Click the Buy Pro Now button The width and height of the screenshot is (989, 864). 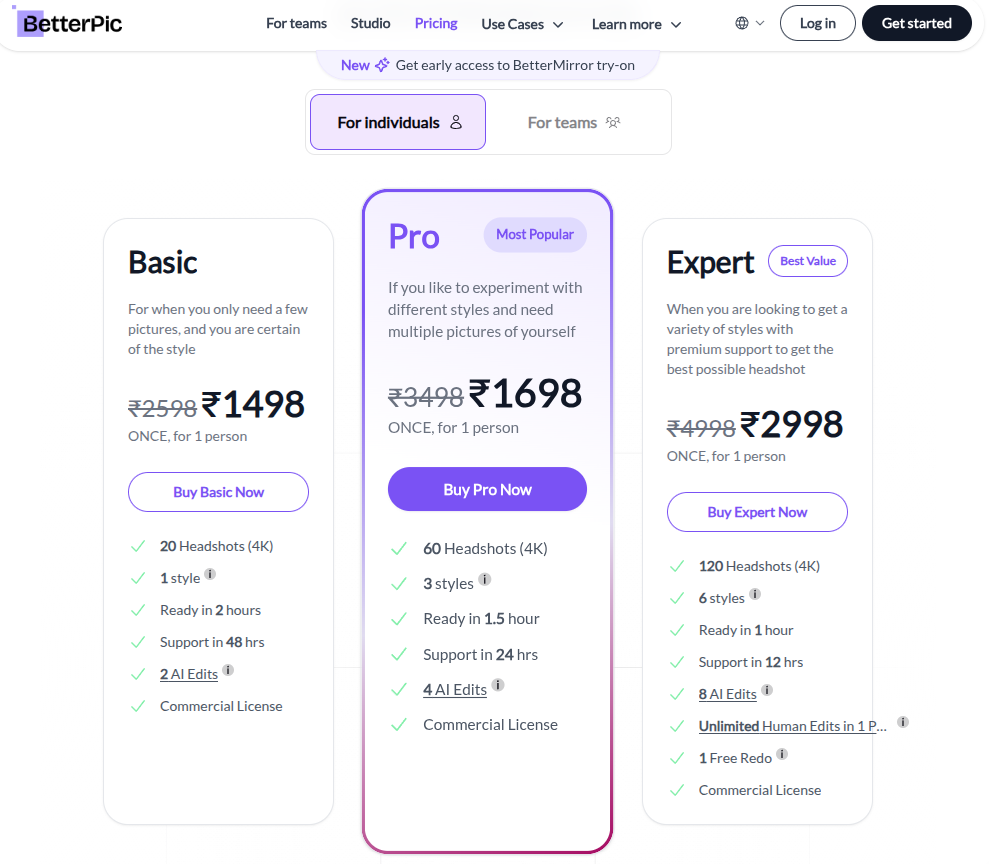pos(487,488)
